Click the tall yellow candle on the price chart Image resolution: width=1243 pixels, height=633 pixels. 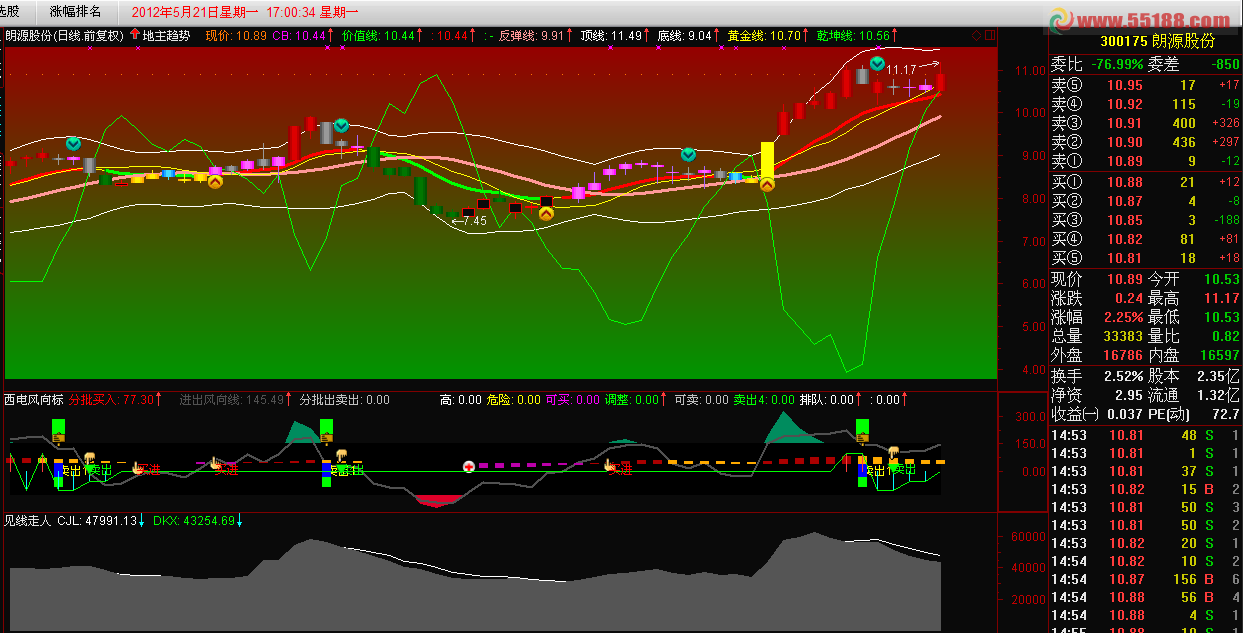pos(767,161)
